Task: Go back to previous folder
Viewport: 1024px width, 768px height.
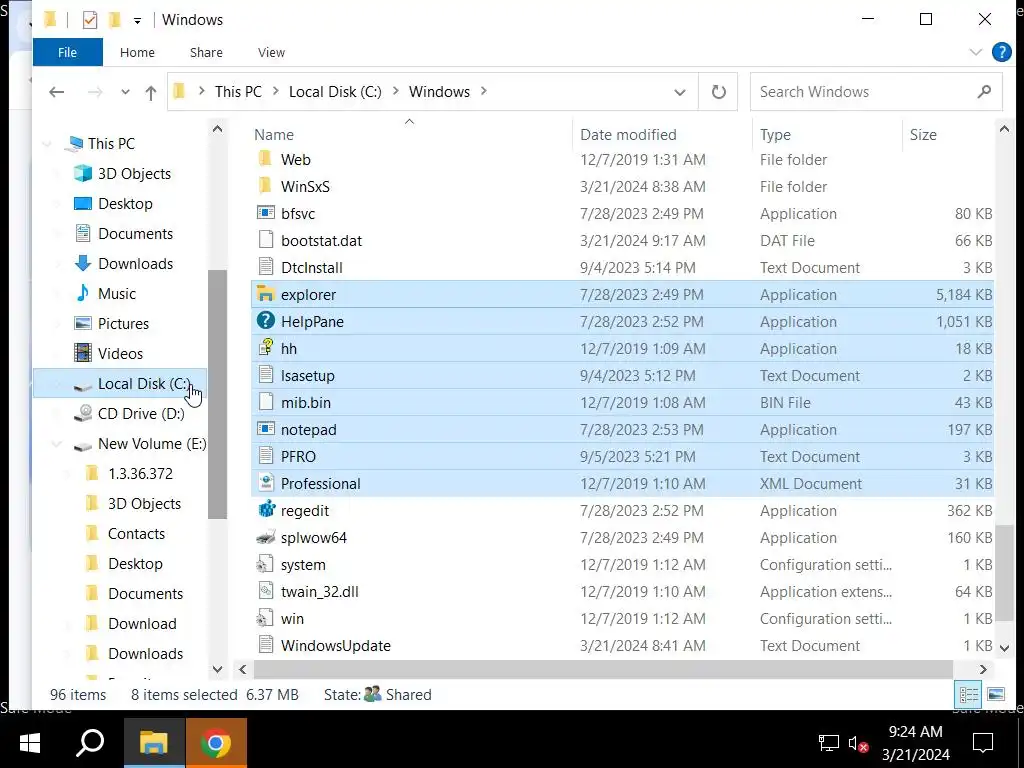Action: point(57,92)
